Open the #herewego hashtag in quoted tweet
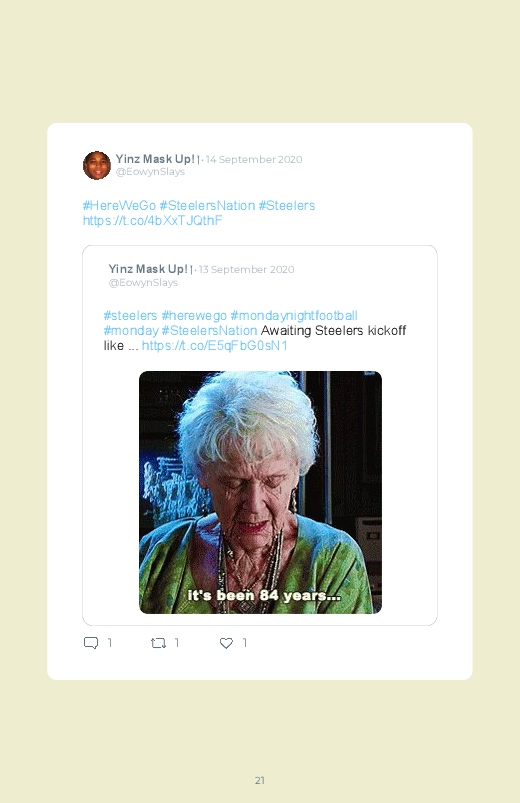This screenshot has height=803, width=520. (x=194, y=315)
